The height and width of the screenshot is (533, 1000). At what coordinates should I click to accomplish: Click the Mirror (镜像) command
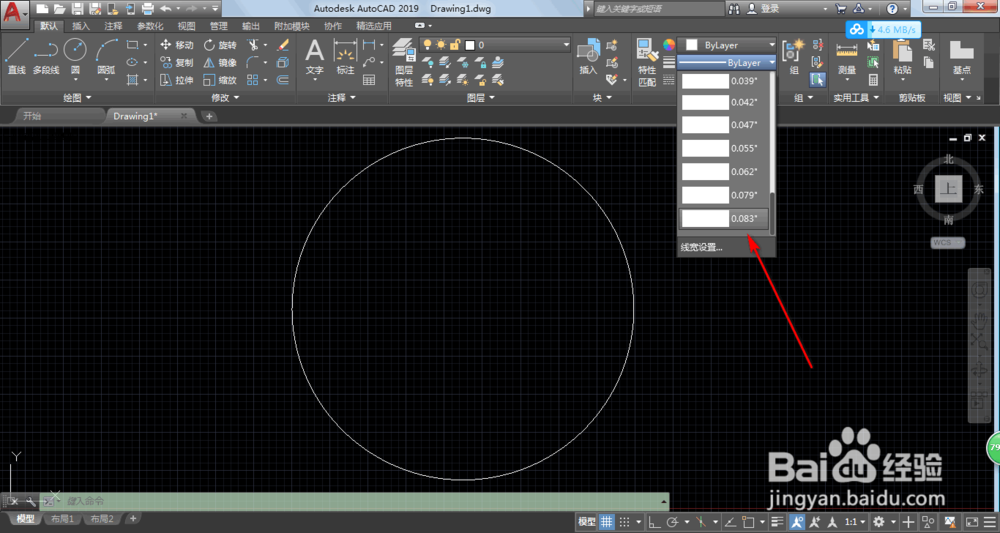tap(220, 62)
